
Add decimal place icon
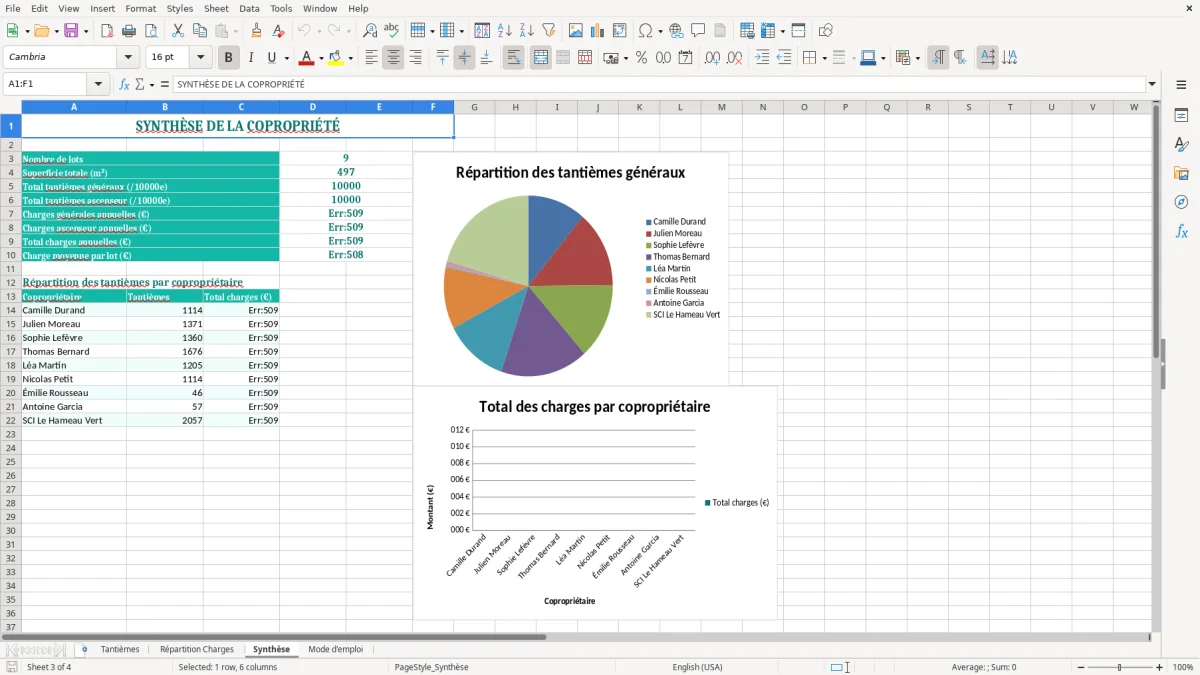tap(713, 58)
